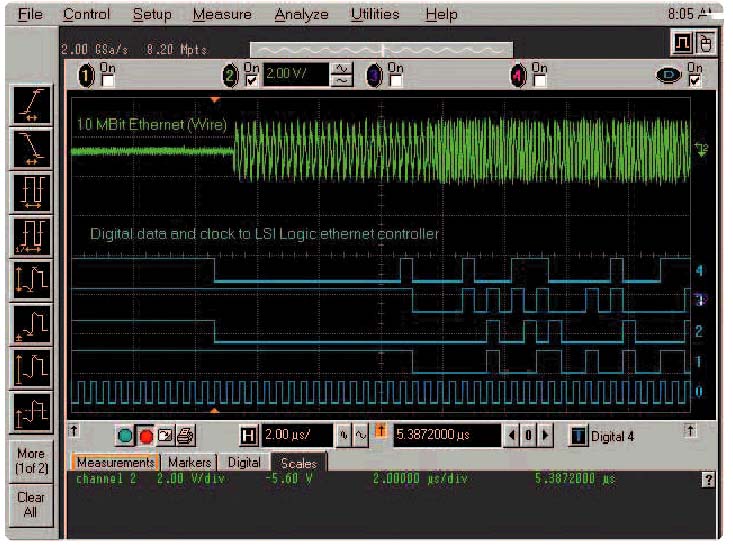Click the channel 4 number button
This screenshot has width=733, height=545.
click(x=517, y=75)
